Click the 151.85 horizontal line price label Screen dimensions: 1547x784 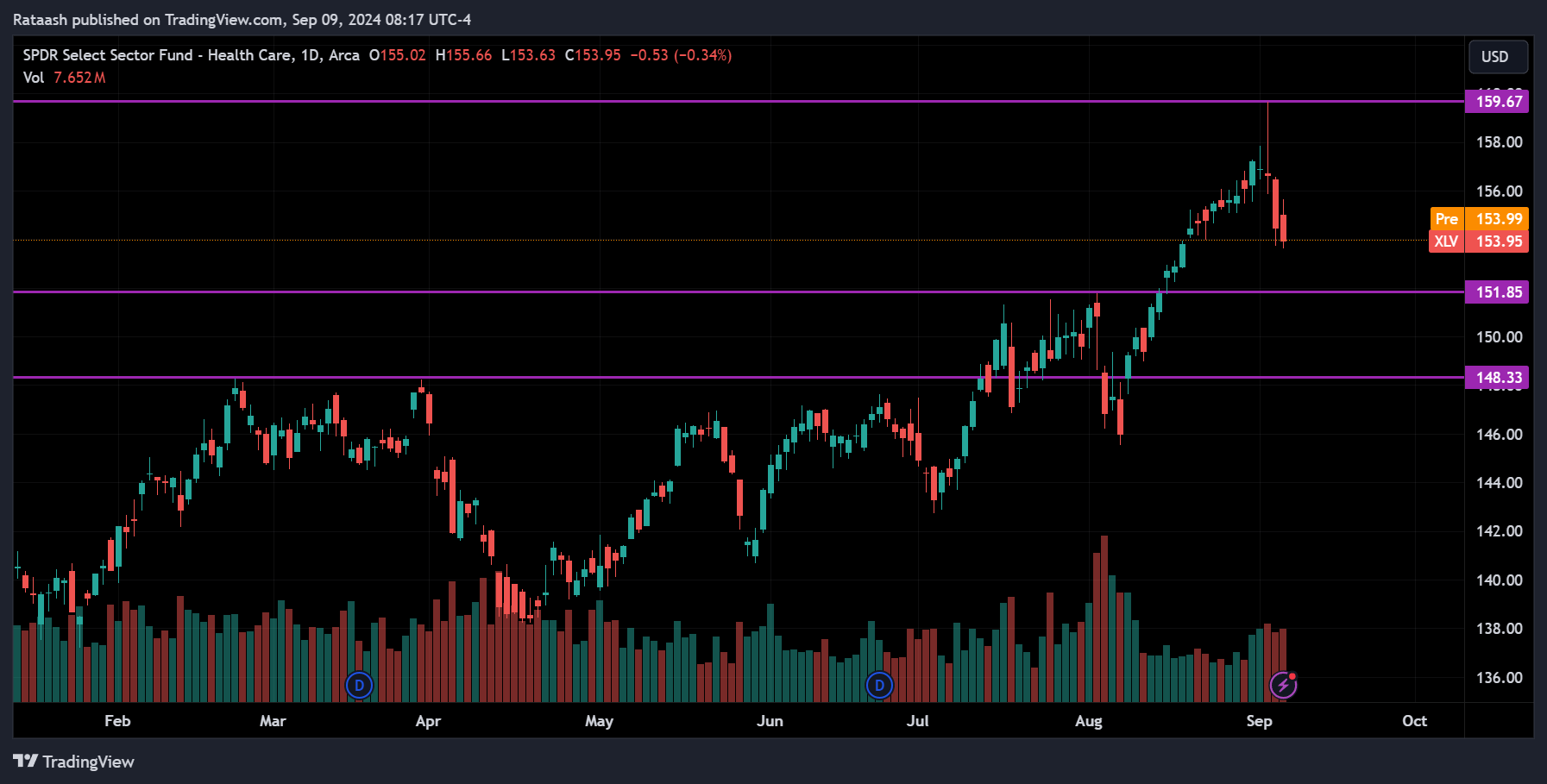pos(1497,292)
